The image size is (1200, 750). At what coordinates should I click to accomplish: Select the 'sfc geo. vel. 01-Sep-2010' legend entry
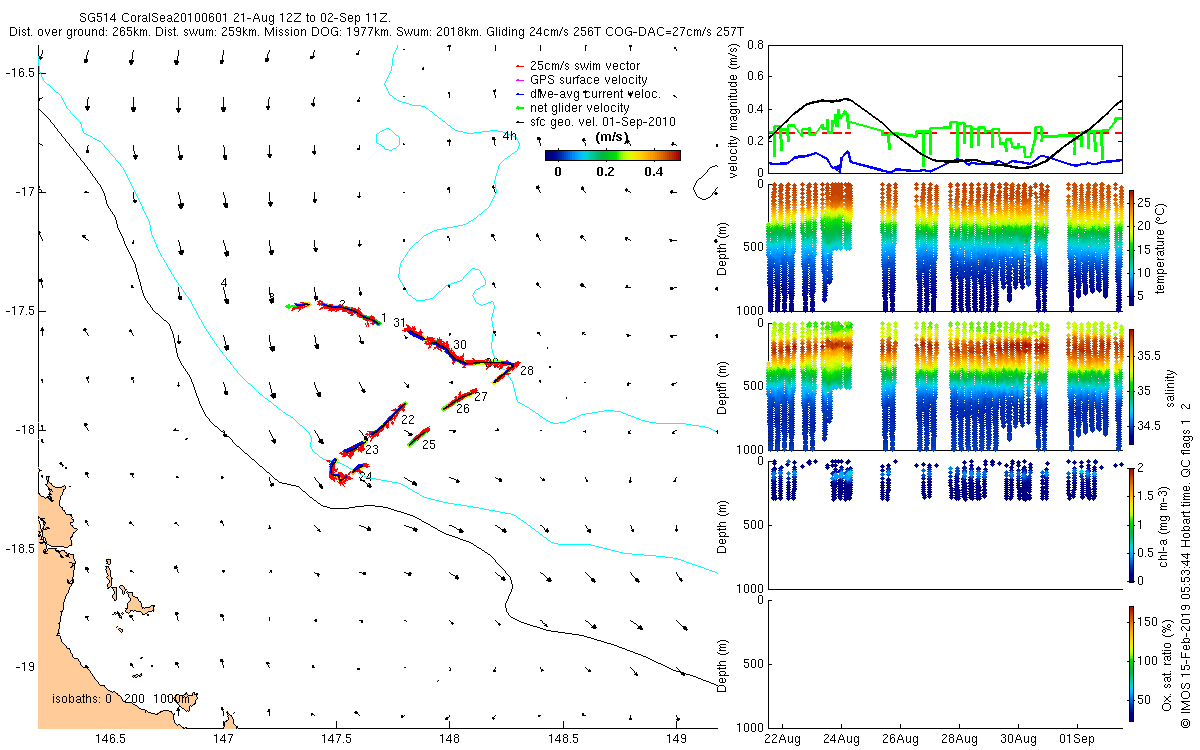click(603, 122)
